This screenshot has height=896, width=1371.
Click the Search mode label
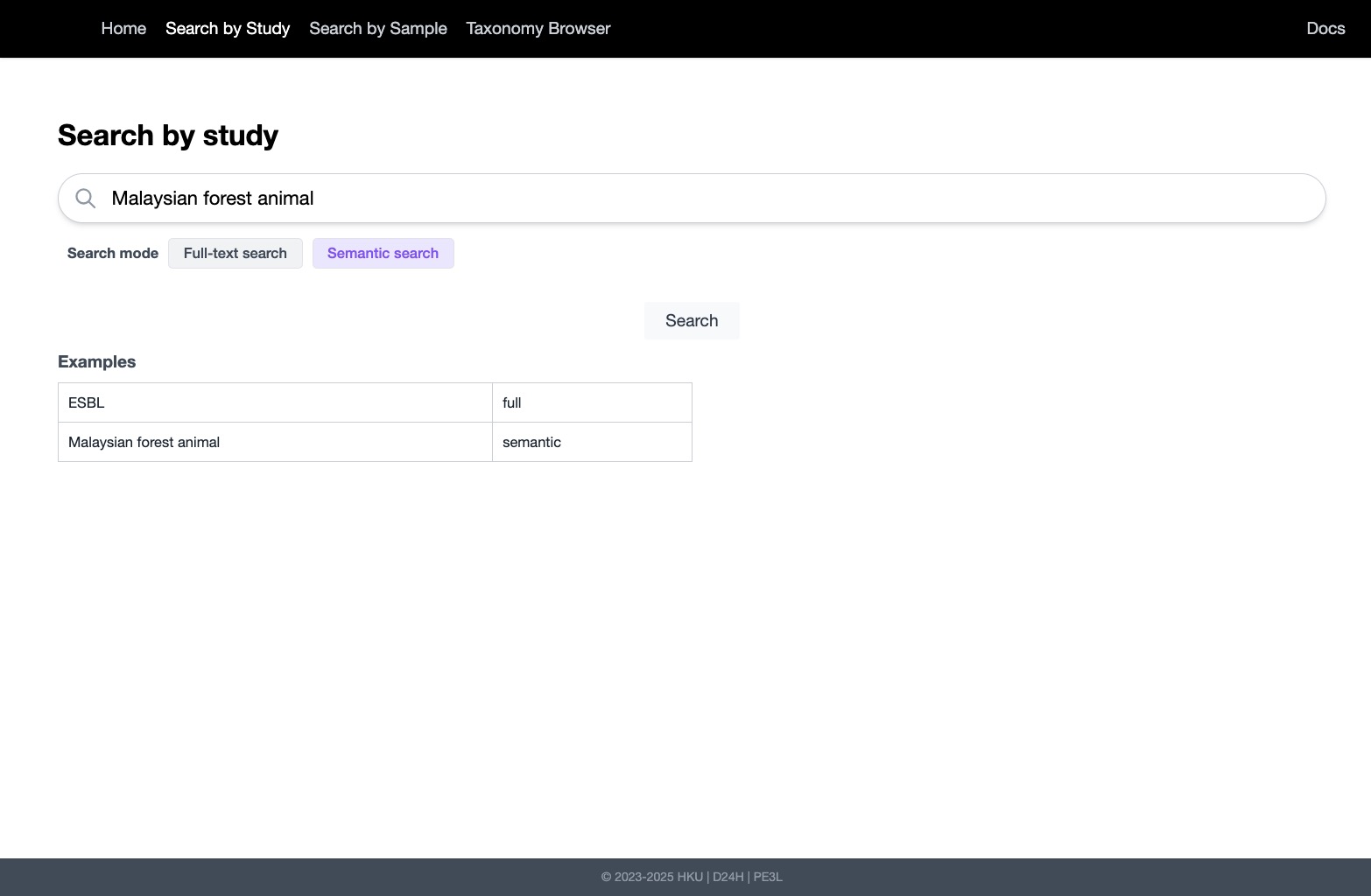113,254
